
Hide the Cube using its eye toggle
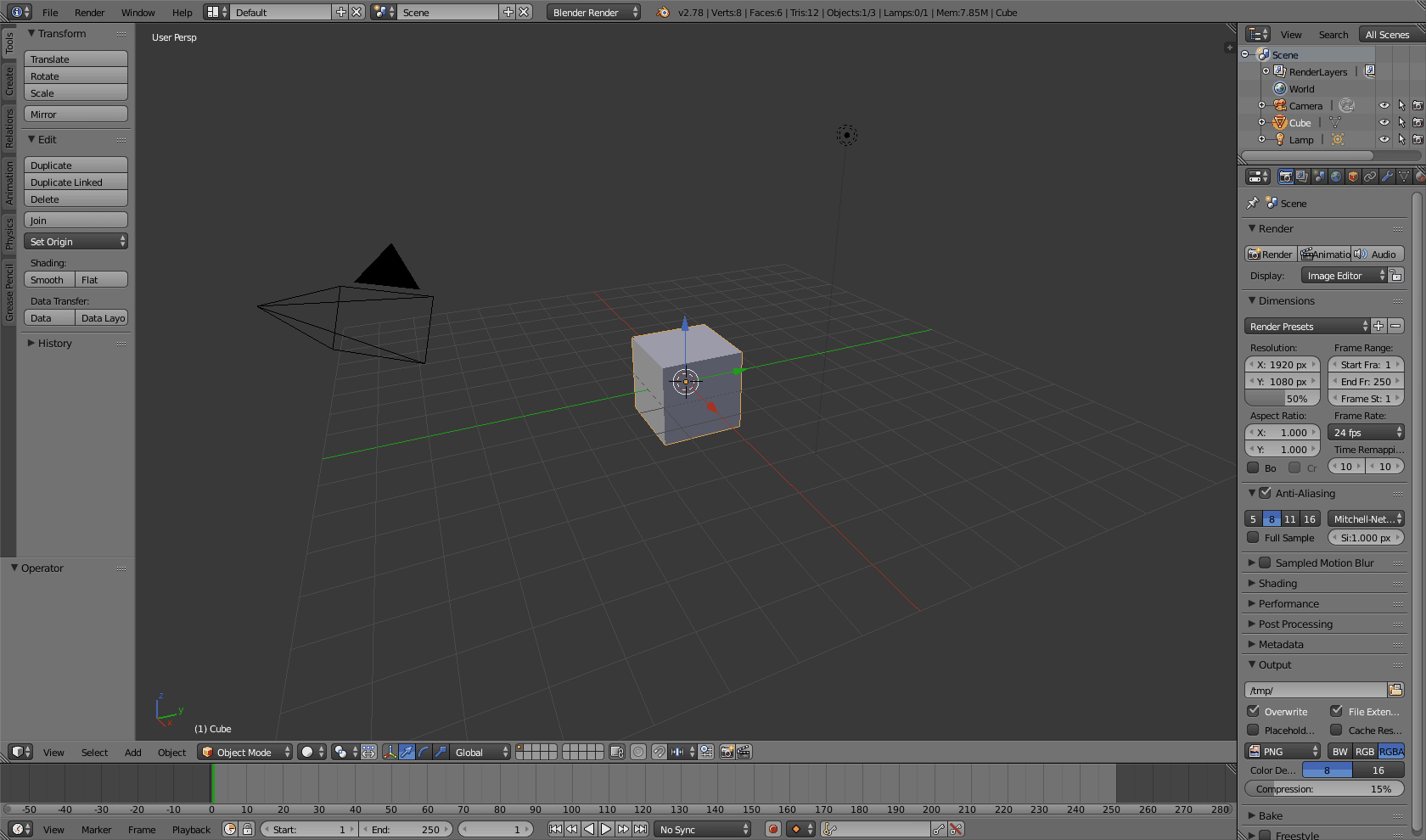pos(1384,122)
